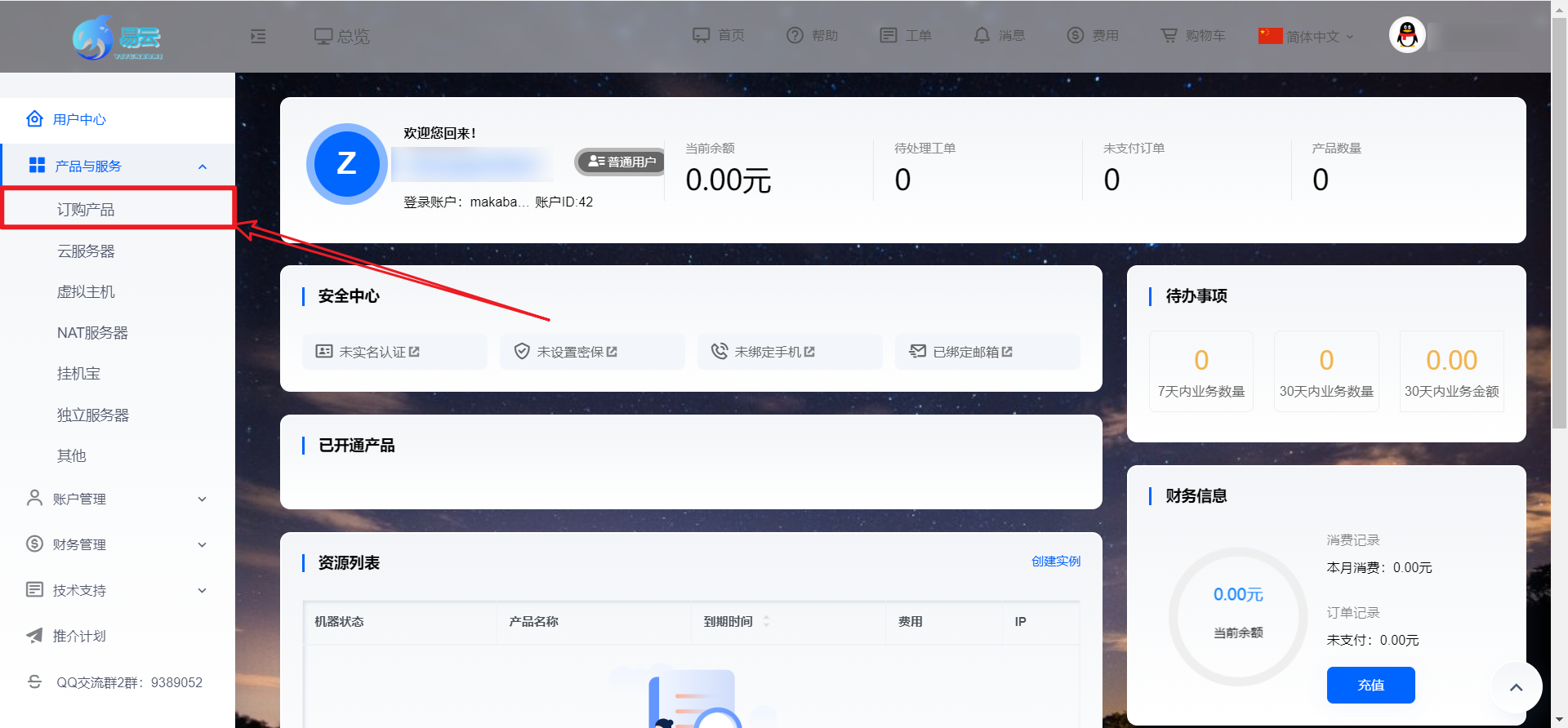Viewport: 1568px width, 728px height.
Task: Expand 账户管理 chevron
Action: coord(203,499)
